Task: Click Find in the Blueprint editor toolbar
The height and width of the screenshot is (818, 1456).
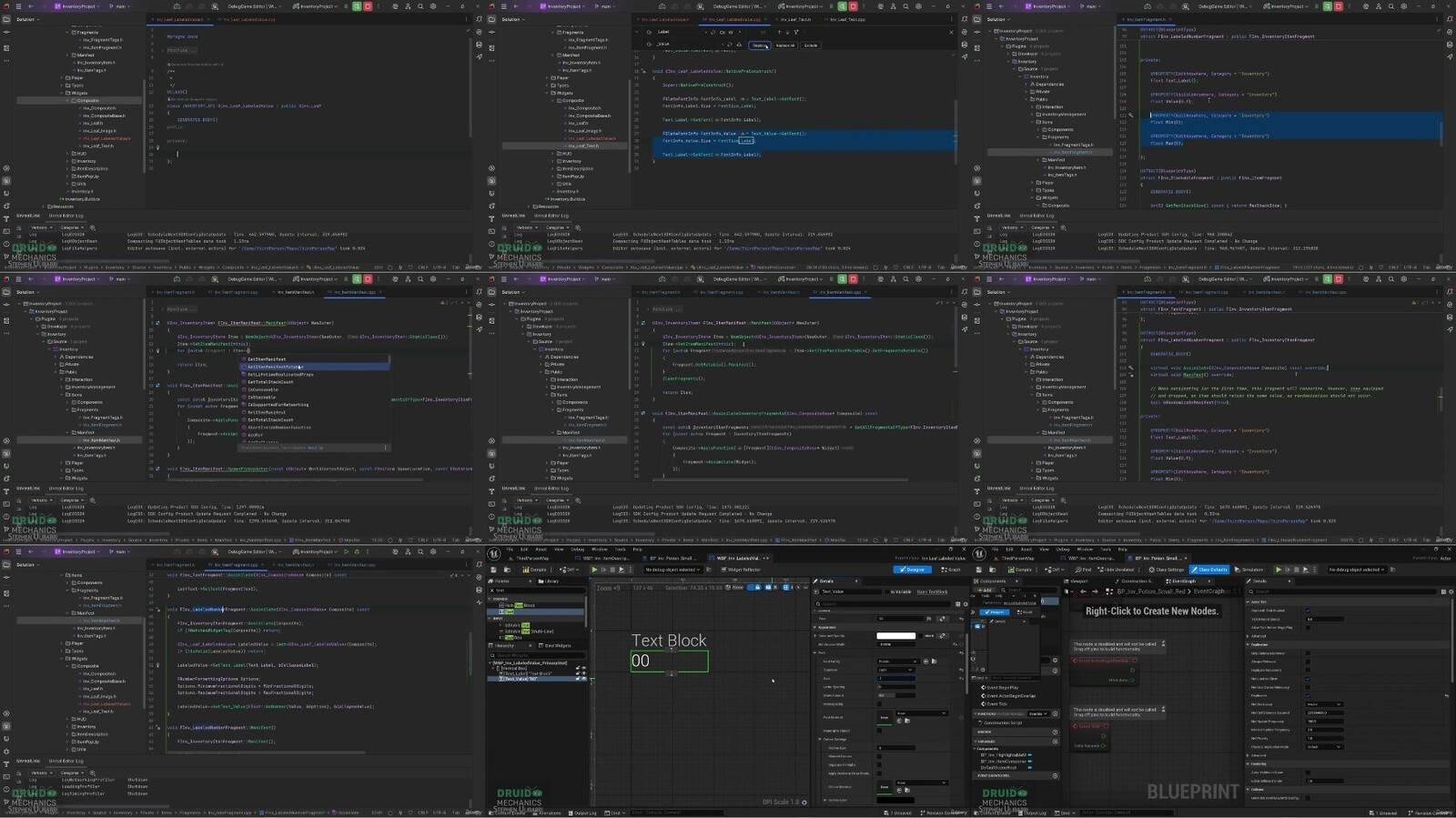Action: click(x=1084, y=570)
